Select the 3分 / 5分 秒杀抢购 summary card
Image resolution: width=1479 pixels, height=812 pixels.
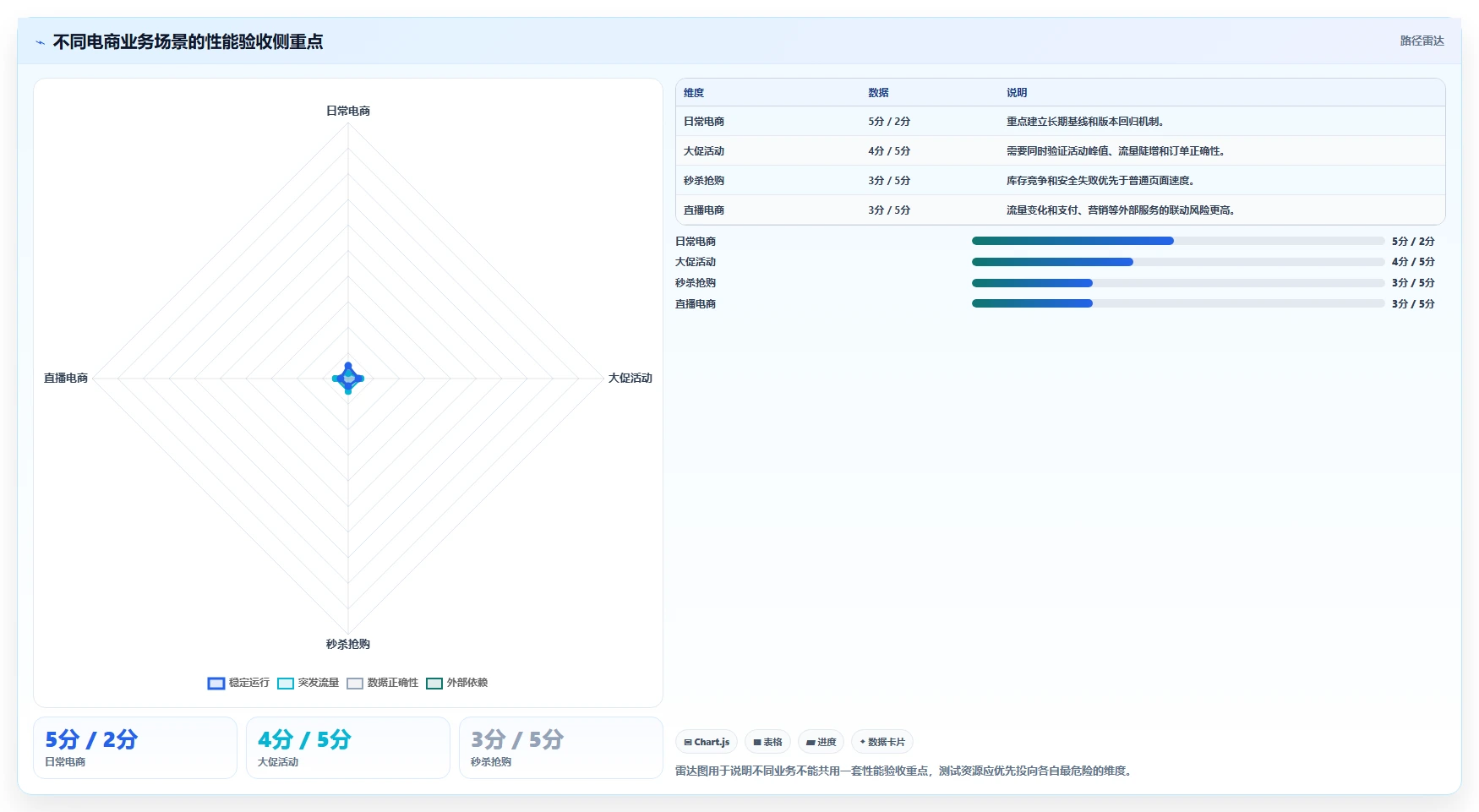pyautogui.click(x=561, y=748)
